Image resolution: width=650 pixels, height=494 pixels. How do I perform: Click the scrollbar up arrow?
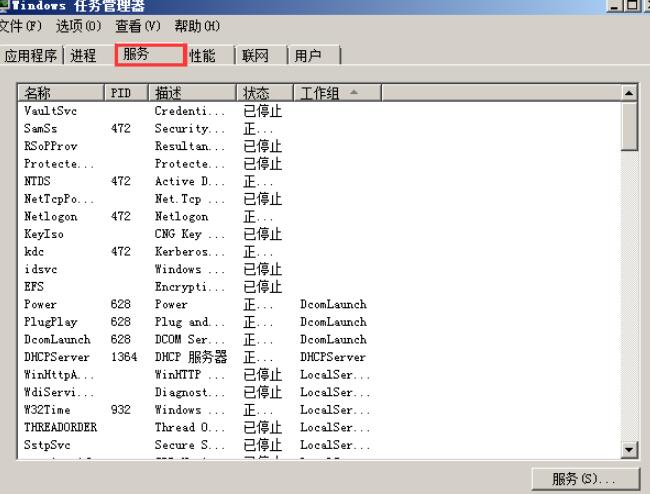[x=629, y=93]
